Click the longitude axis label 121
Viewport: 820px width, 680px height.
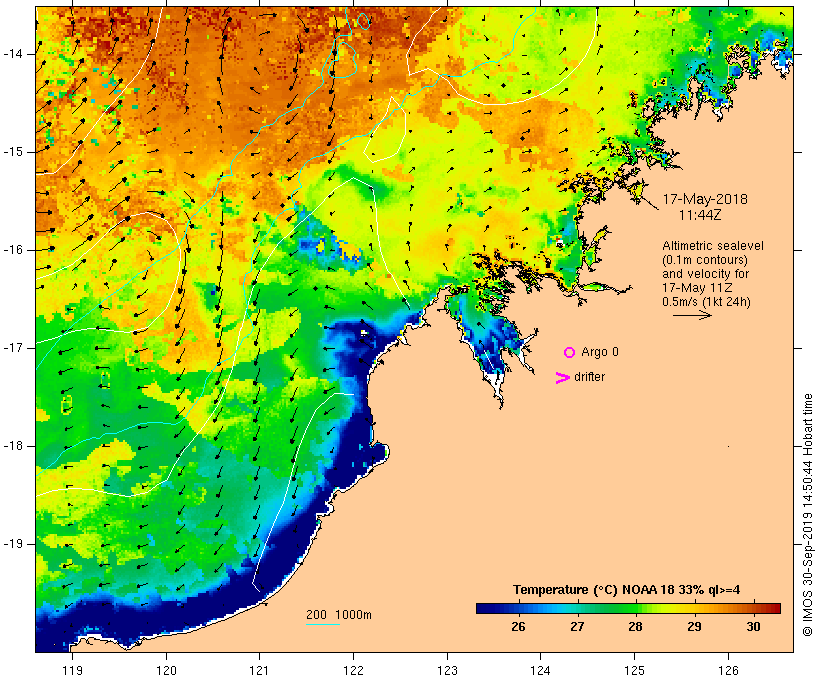click(x=259, y=670)
